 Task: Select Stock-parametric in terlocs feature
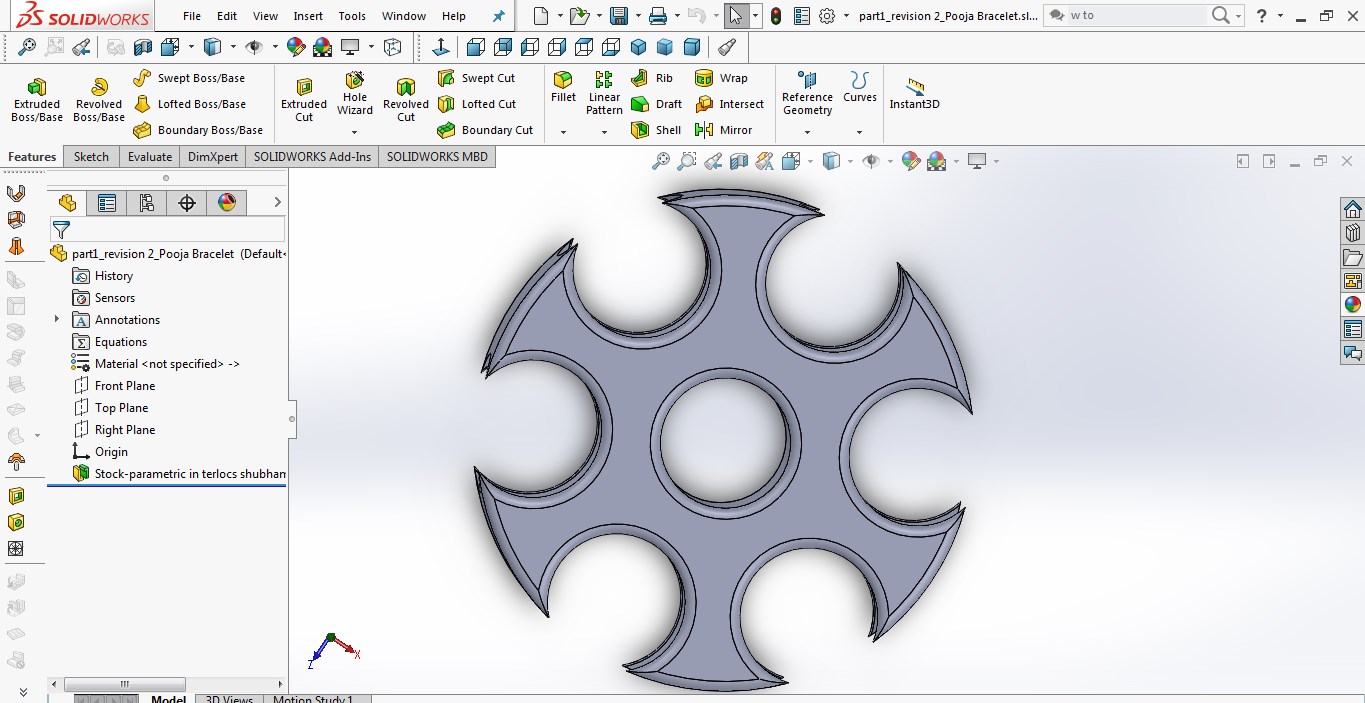[x=179, y=473]
